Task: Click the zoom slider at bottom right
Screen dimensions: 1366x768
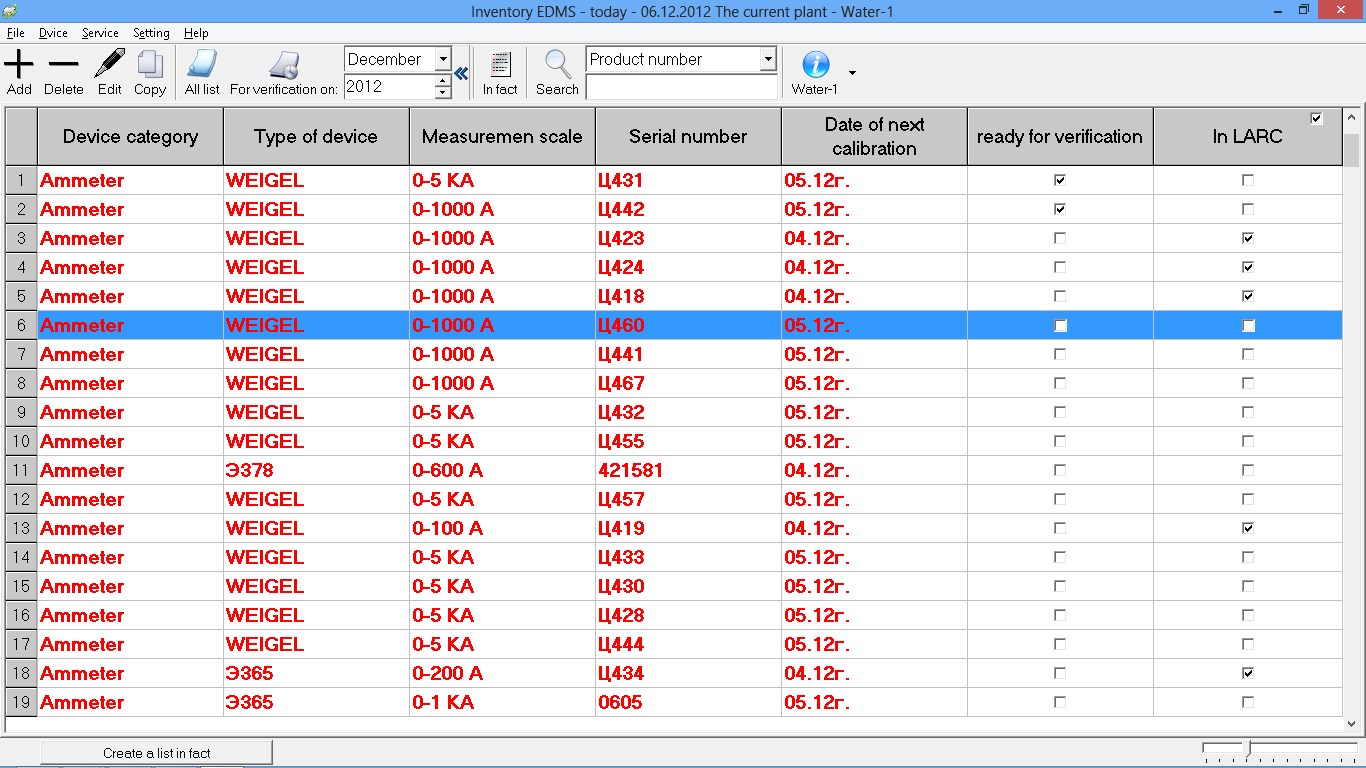Action: [1247, 749]
